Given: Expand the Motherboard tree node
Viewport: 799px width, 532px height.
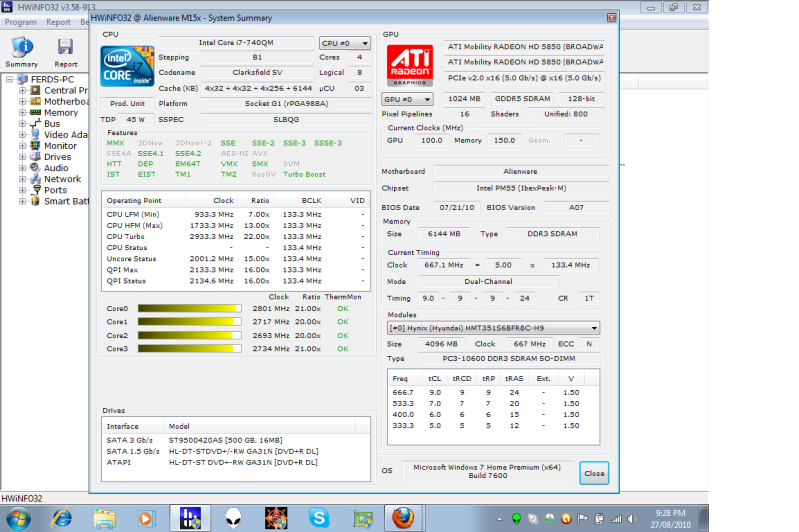Looking at the screenshot, I should [x=22, y=101].
